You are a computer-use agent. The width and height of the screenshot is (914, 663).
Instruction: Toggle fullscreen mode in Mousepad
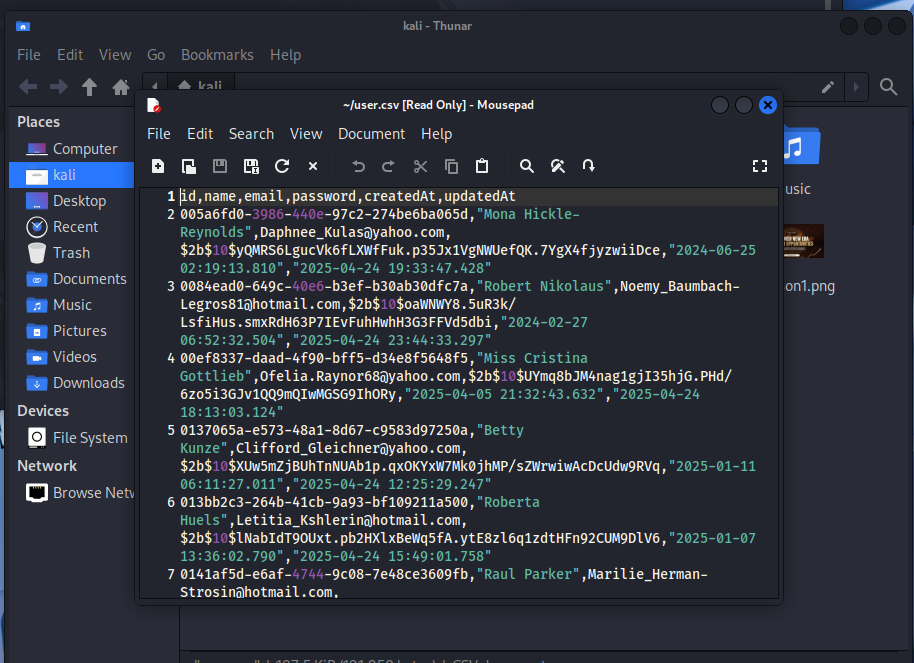(759, 166)
